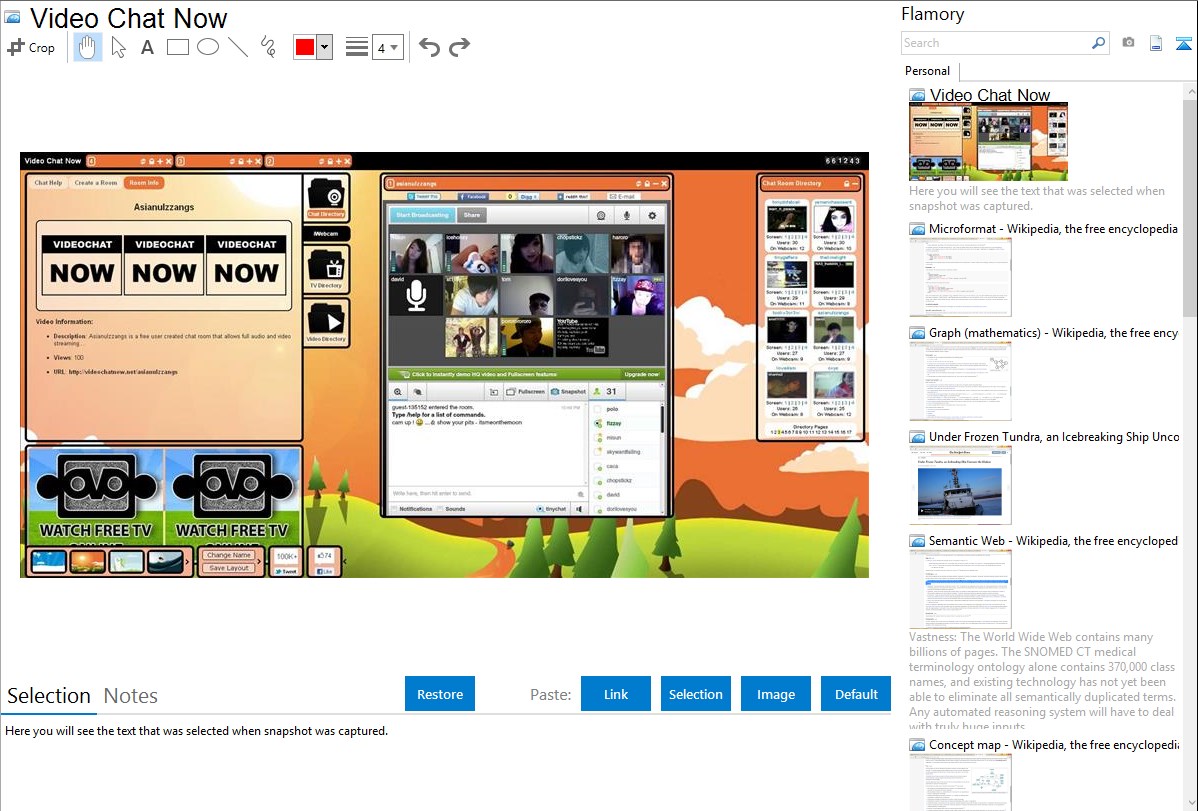Screen dimensions: 1198x811
Task: Expand the line thickness dropdown
Action: coord(394,47)
